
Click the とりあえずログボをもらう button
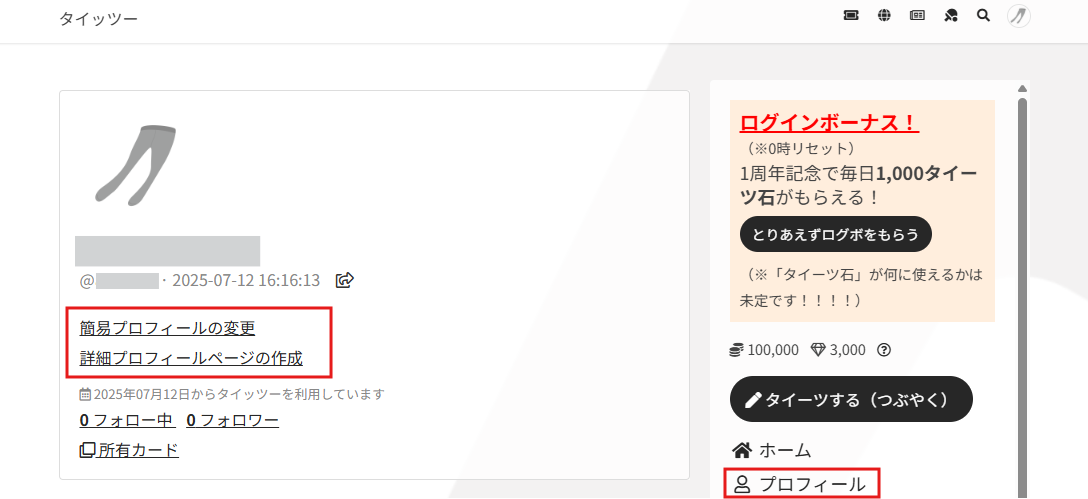click(835, 235)
